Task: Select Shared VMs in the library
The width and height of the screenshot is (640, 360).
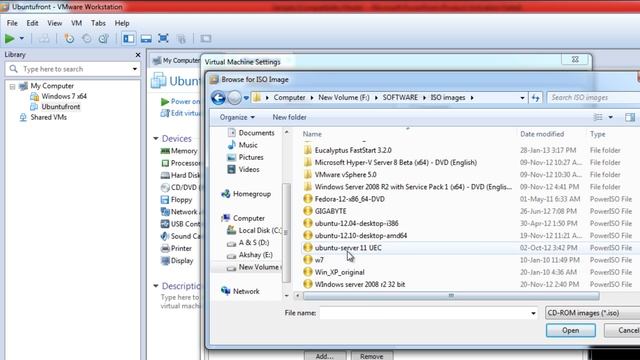Action: [x=48, y=117]
